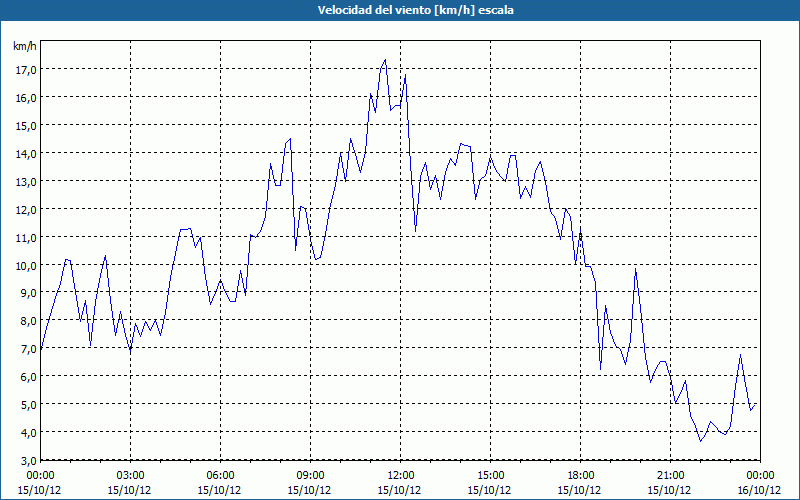Click the '10,0' y-axis label
The width and height of the screenshot is (800, 500).
click(x=26, y=266)
